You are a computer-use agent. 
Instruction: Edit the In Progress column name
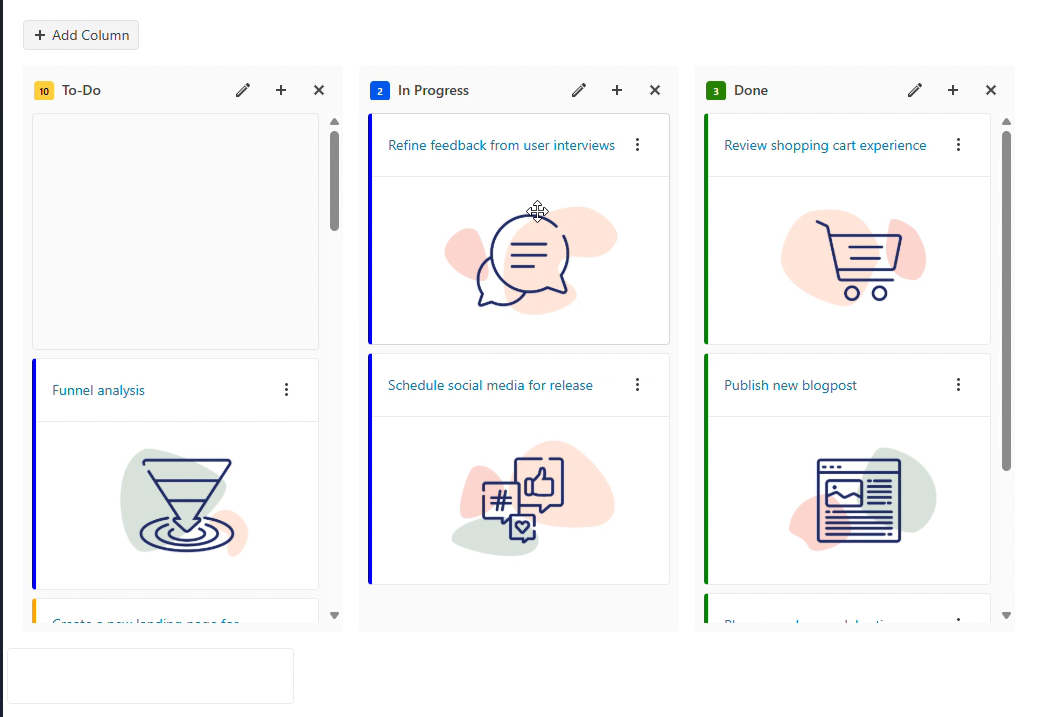(579, 90)
